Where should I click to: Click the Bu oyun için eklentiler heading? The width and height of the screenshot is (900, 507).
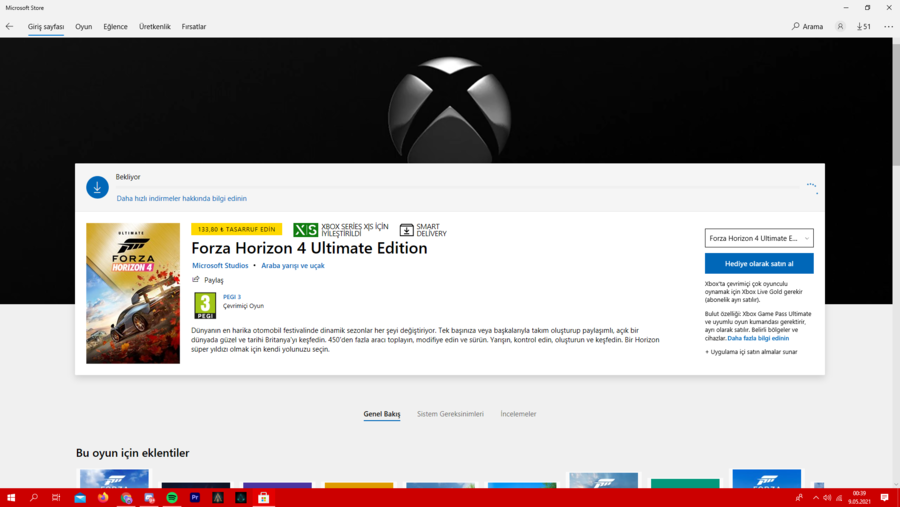click(x=133, y=453)
